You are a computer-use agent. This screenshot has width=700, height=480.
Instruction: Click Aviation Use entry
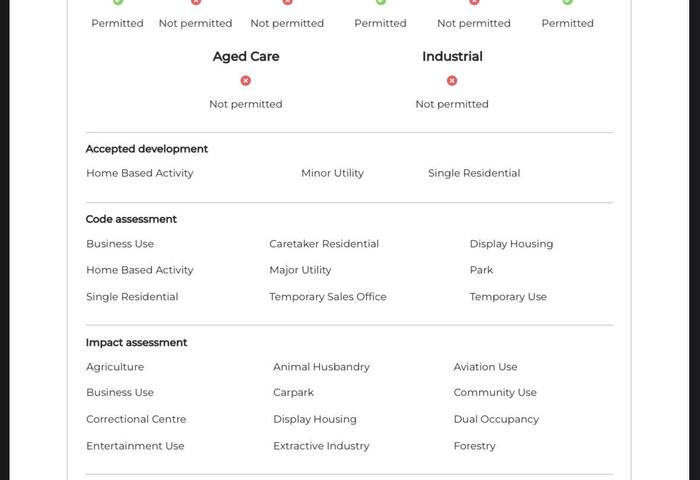tap(485, 367)
